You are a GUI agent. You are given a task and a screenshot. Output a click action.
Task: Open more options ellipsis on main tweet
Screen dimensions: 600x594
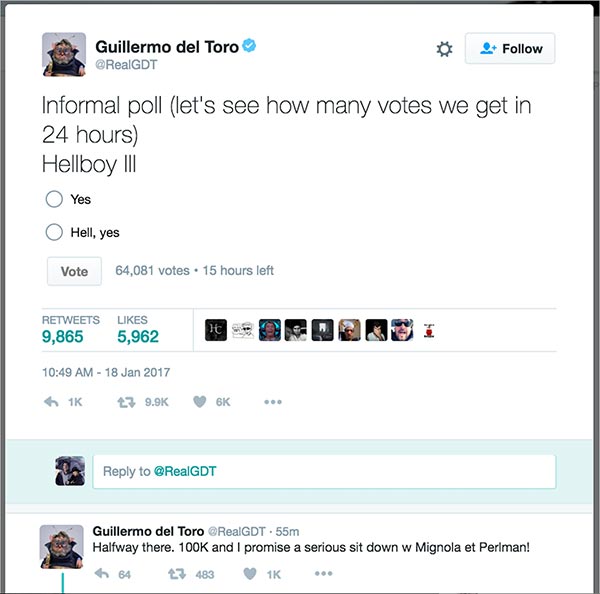(x=273, y=402)
